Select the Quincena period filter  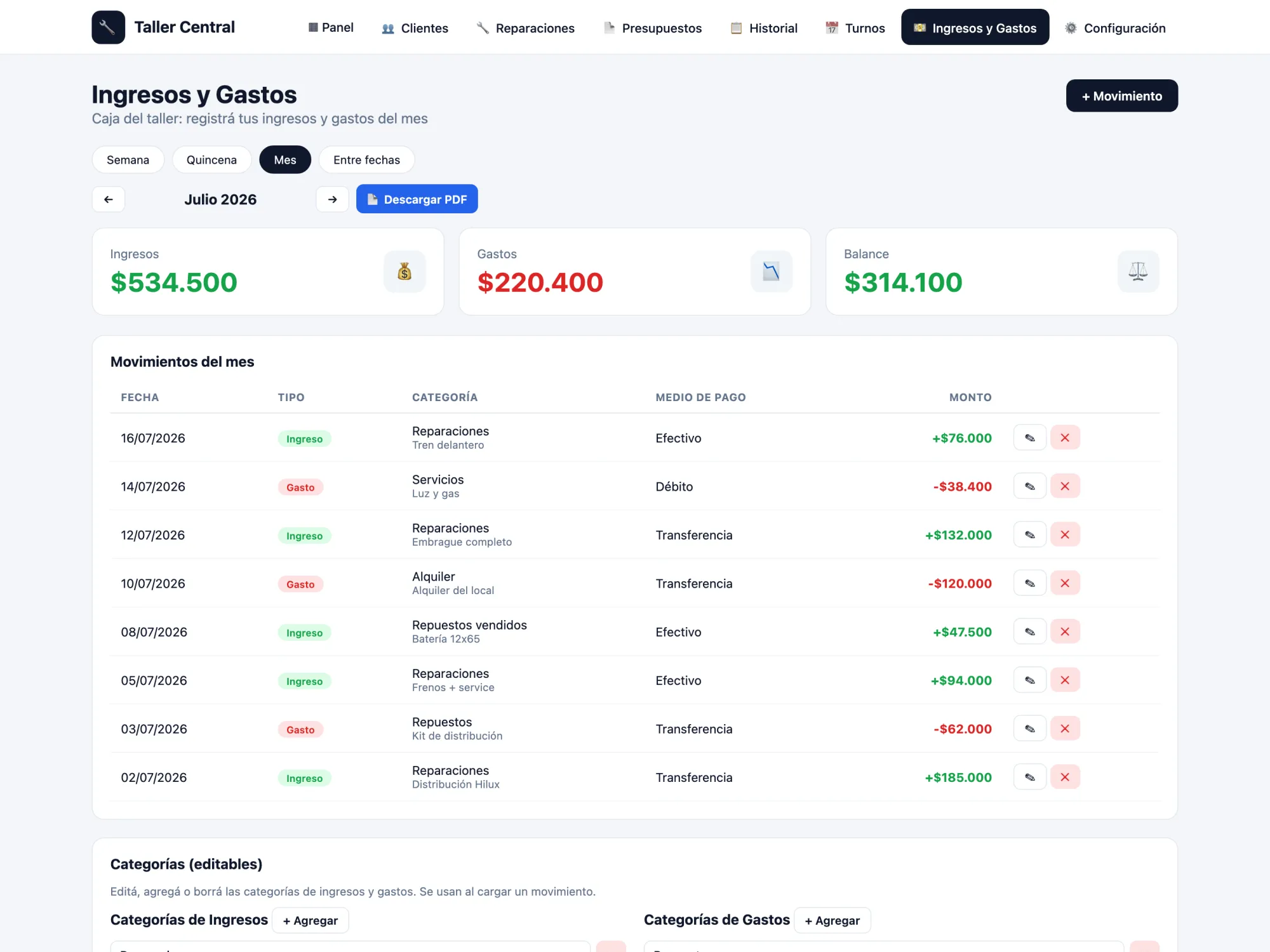coord(211,160)
